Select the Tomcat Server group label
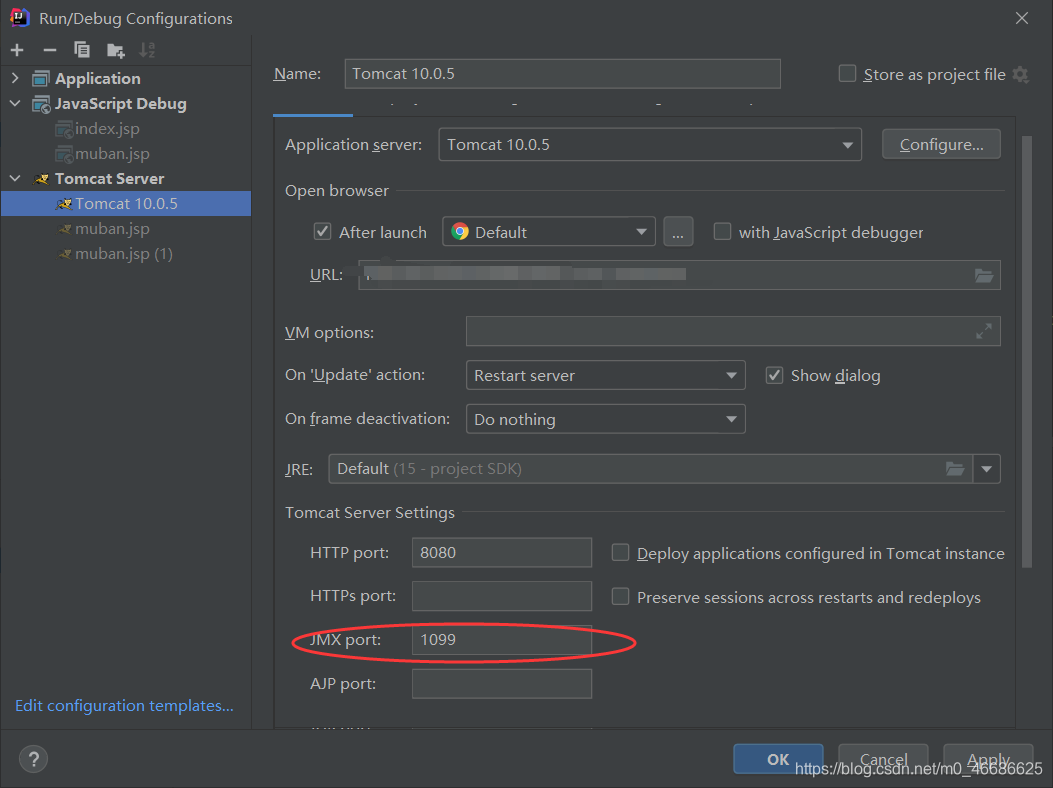The height and width of the screenshot is (788, 1053). point(109,179)
